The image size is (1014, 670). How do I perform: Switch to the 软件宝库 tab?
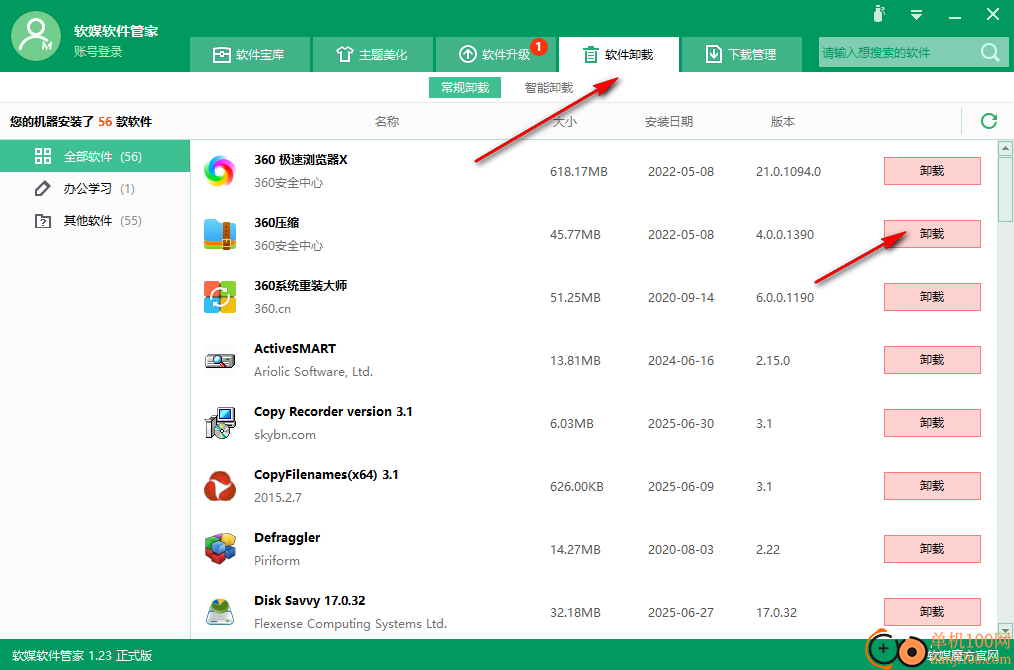pos(250,54)
